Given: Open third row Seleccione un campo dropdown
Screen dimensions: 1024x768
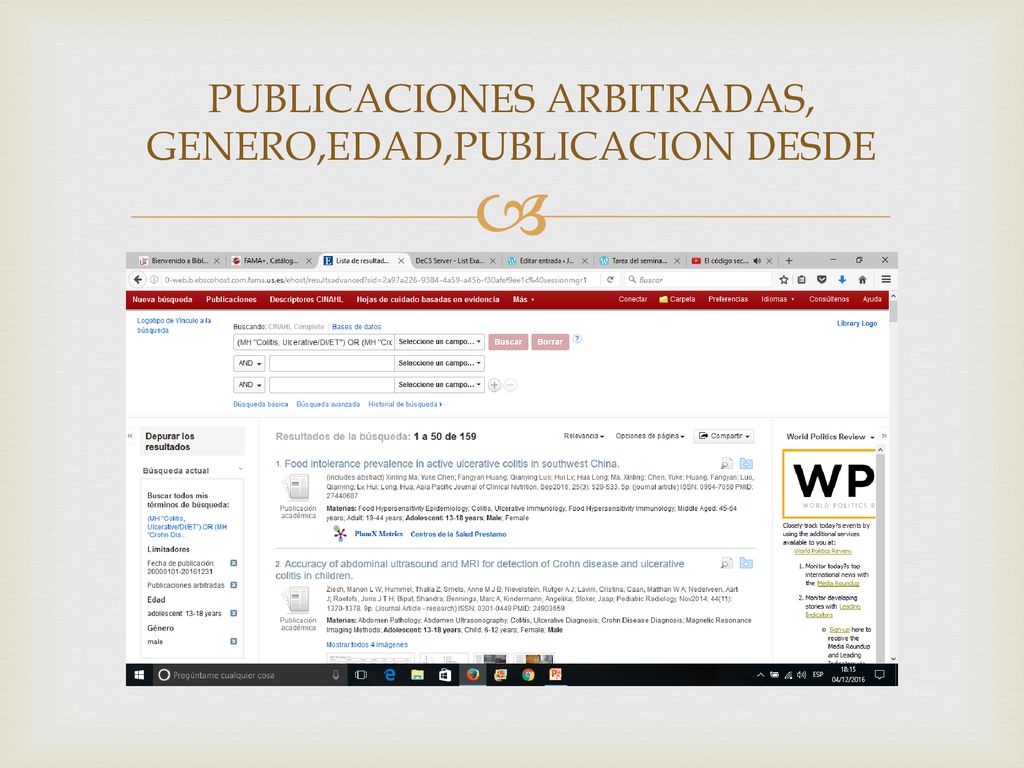Looking at the screenshot, I should click(x=440, y=385).
